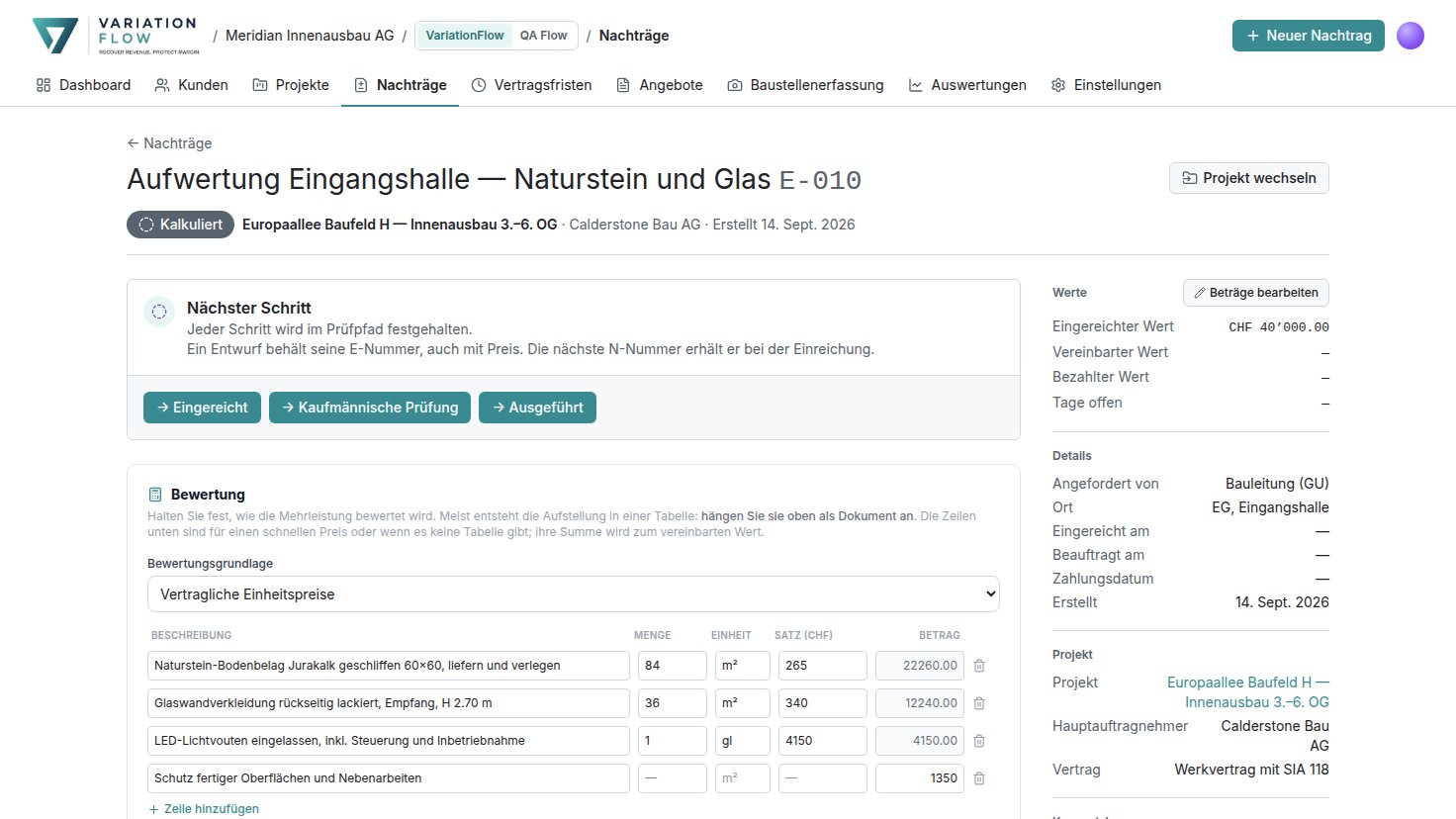Image resolution: width=1456 pixels, height=819 pixels.
Task: Go to Baustellenerfassung
Action: pyautogui.click(x=805, y=85)
